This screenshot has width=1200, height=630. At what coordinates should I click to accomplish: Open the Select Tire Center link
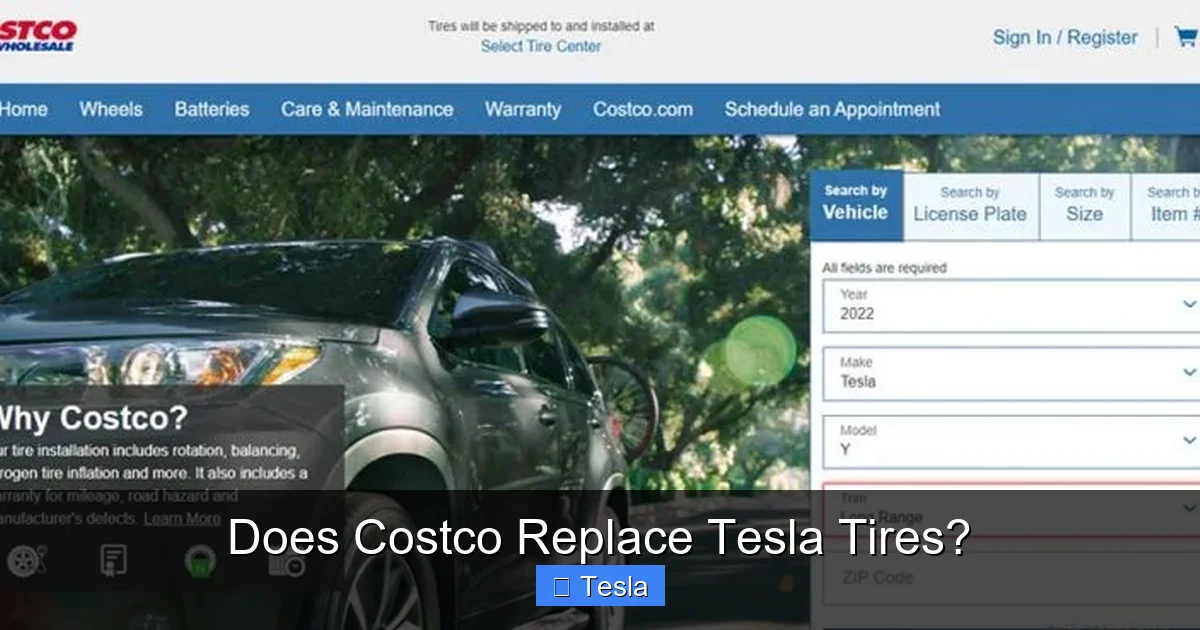(541, 46)
